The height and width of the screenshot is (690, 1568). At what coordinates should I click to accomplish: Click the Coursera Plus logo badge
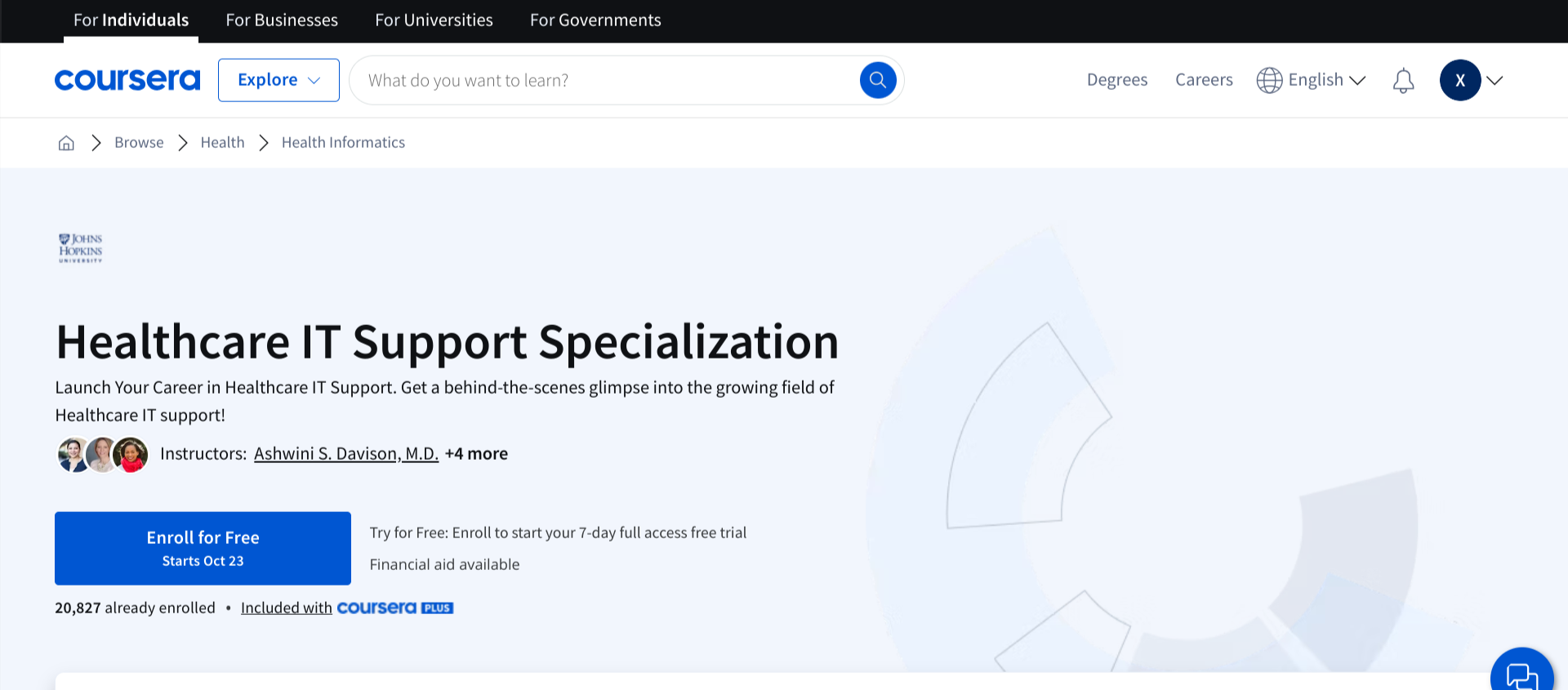395,608
